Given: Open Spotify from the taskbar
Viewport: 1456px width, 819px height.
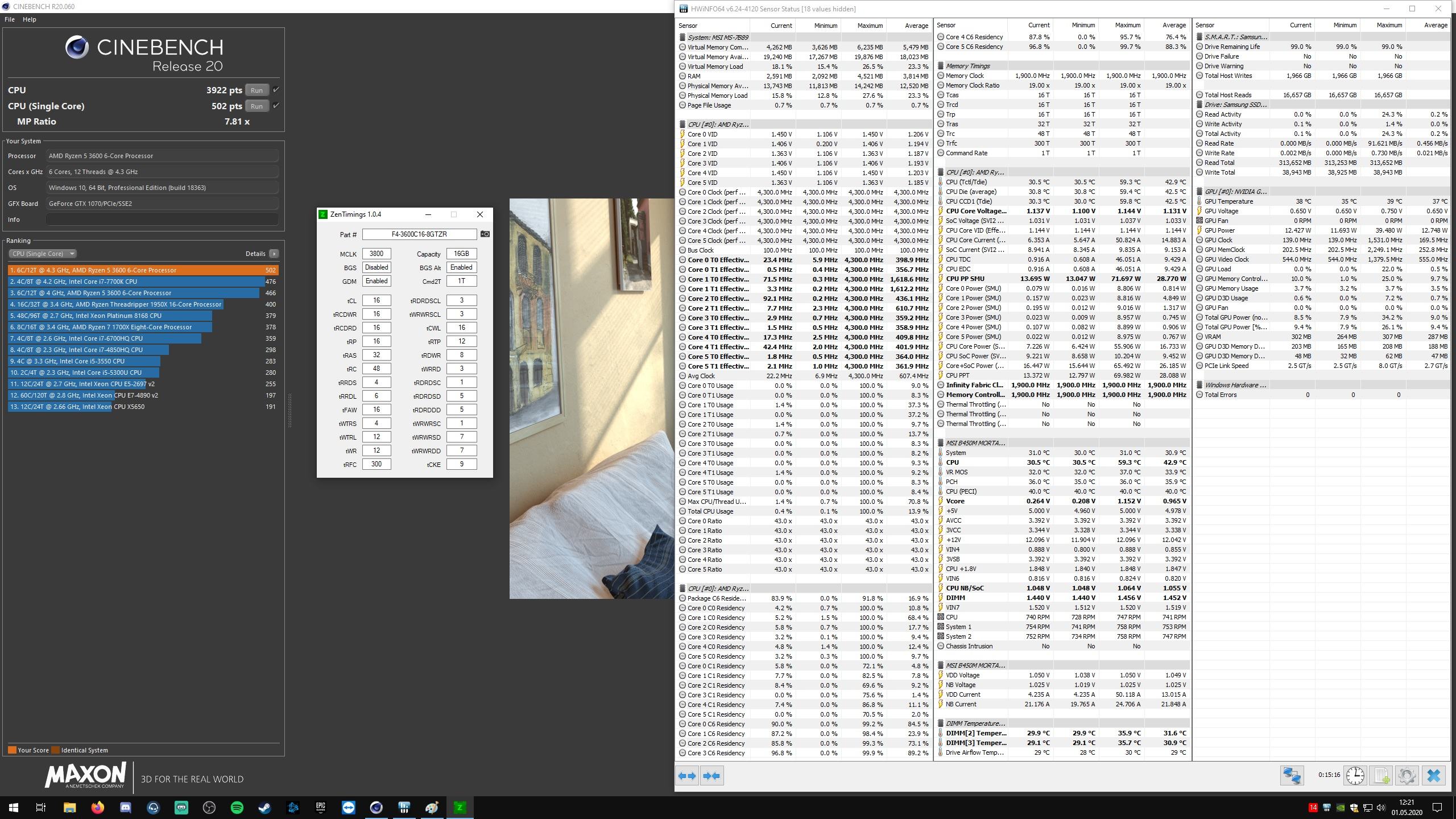Looking at the screenshot, I should click(237, 807).
